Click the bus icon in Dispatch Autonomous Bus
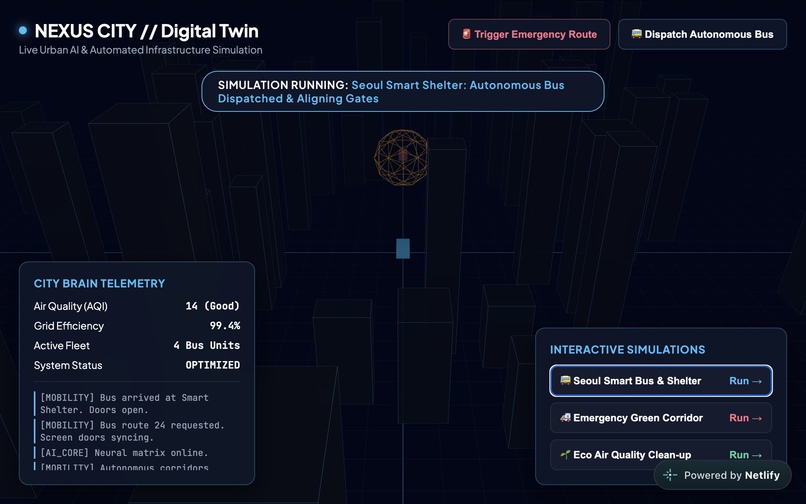Image resolution: width=806 pixels, height=504 pixels. [636, 34]
